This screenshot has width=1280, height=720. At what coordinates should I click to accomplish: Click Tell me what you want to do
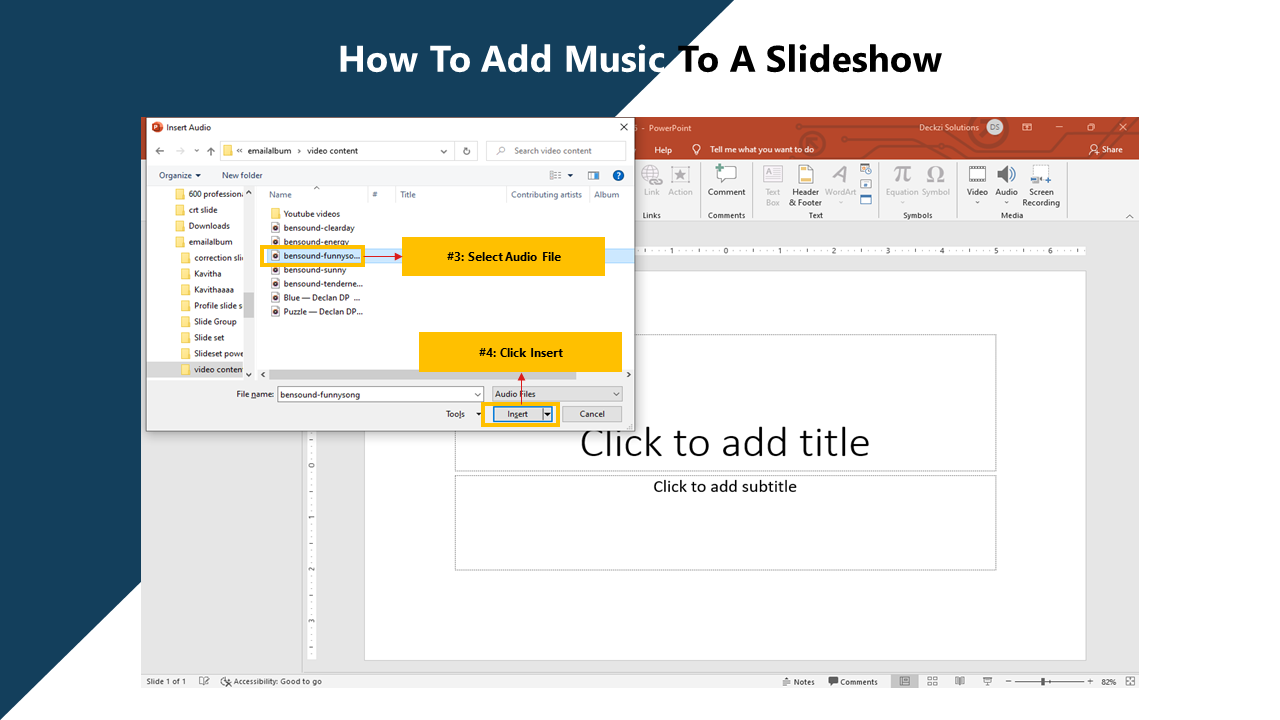(762, 150)
